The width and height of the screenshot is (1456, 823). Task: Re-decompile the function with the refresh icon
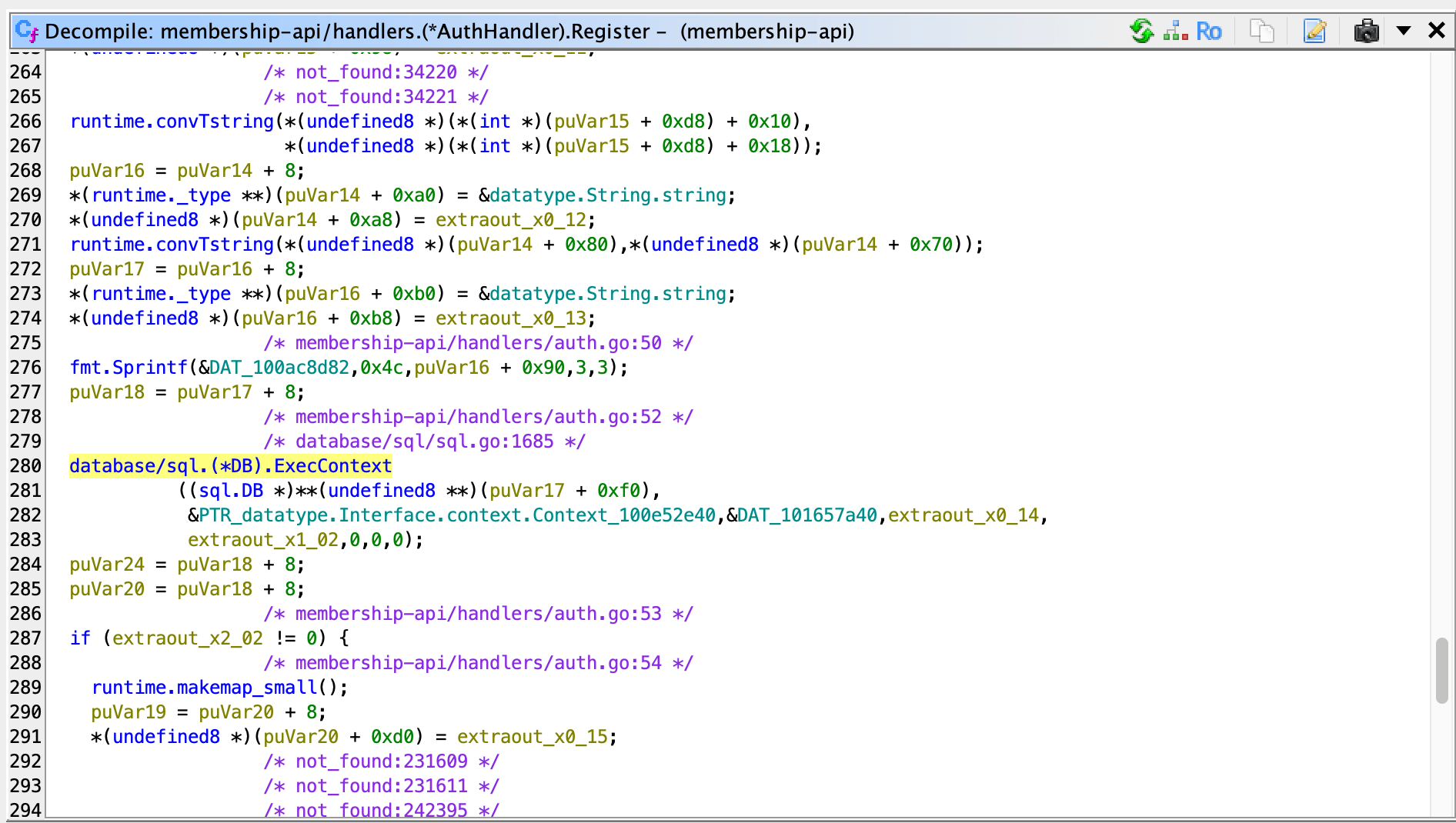tap(1142, 30)
